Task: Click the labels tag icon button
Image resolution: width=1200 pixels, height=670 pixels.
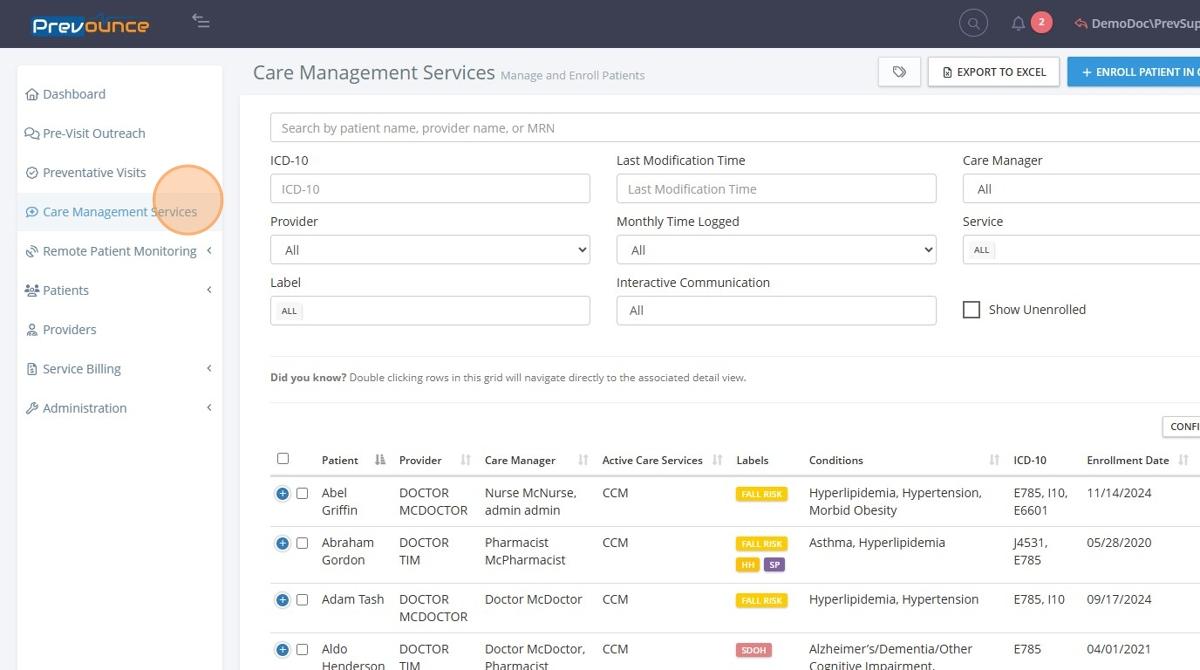Action: [899, 72]
